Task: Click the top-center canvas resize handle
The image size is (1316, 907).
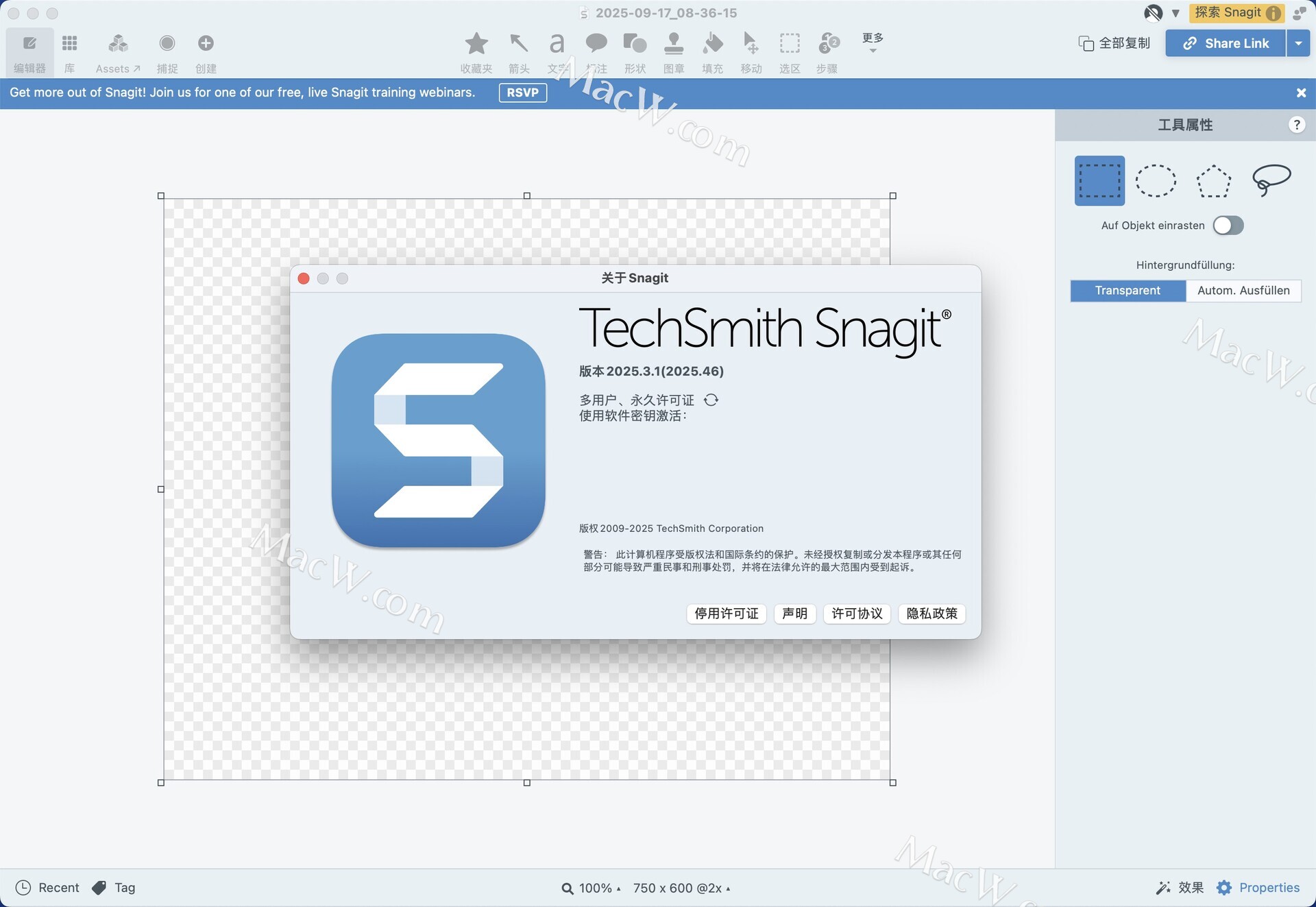Action: tap(526, 196)
